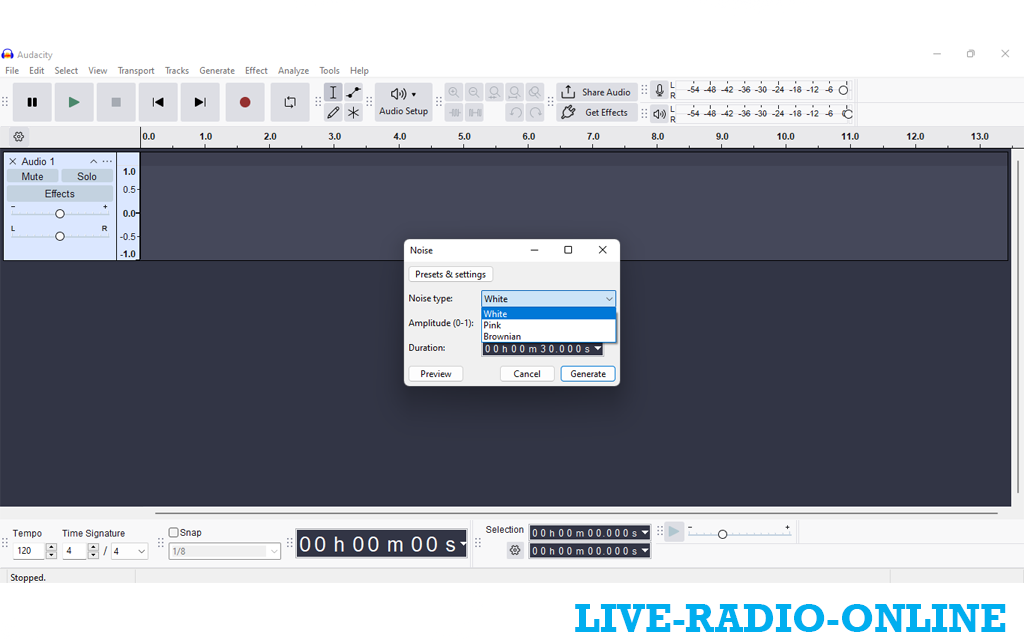Open the Effect menu

(256, 71)
